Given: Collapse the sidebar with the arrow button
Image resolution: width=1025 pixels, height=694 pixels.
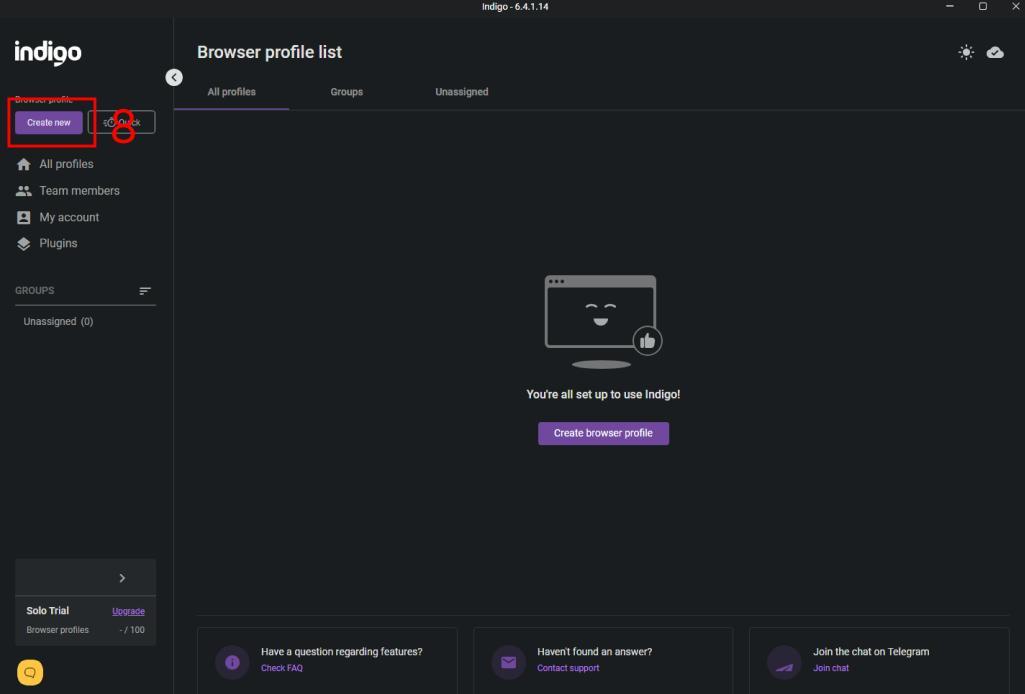Looking at the screenshot, I should click(x=174, y=77).
